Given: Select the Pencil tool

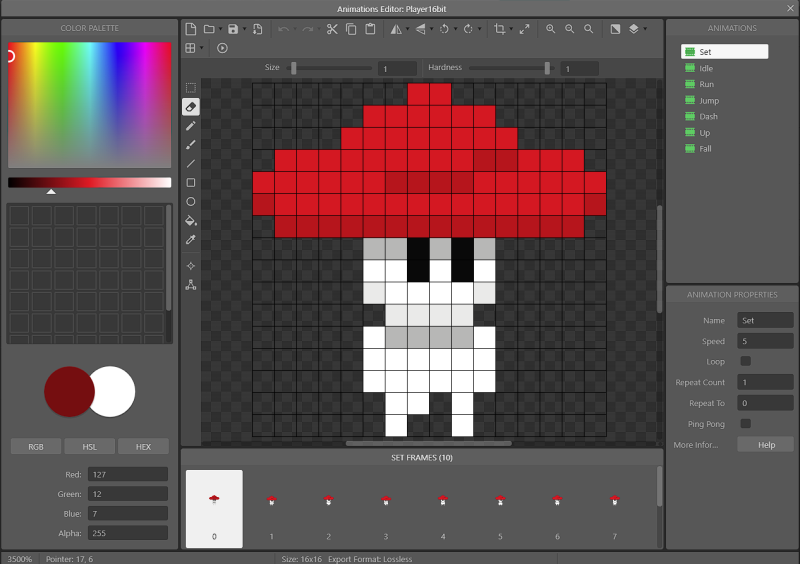Looking at the screenshot, I should [191, 126].
